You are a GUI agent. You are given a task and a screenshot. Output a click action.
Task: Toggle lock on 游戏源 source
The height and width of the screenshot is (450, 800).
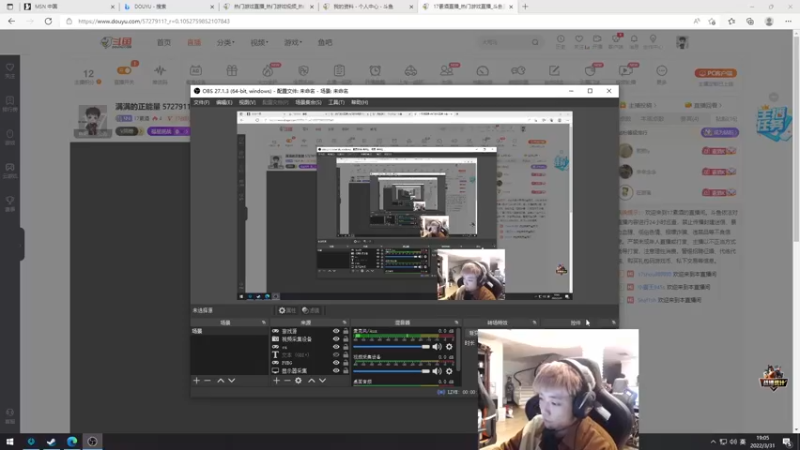tap(345, 331)
